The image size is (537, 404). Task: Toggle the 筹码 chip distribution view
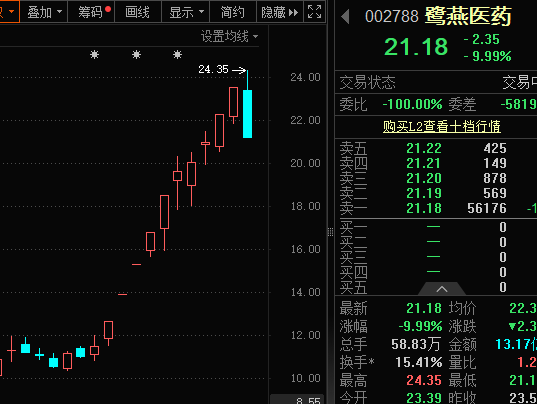91,12
